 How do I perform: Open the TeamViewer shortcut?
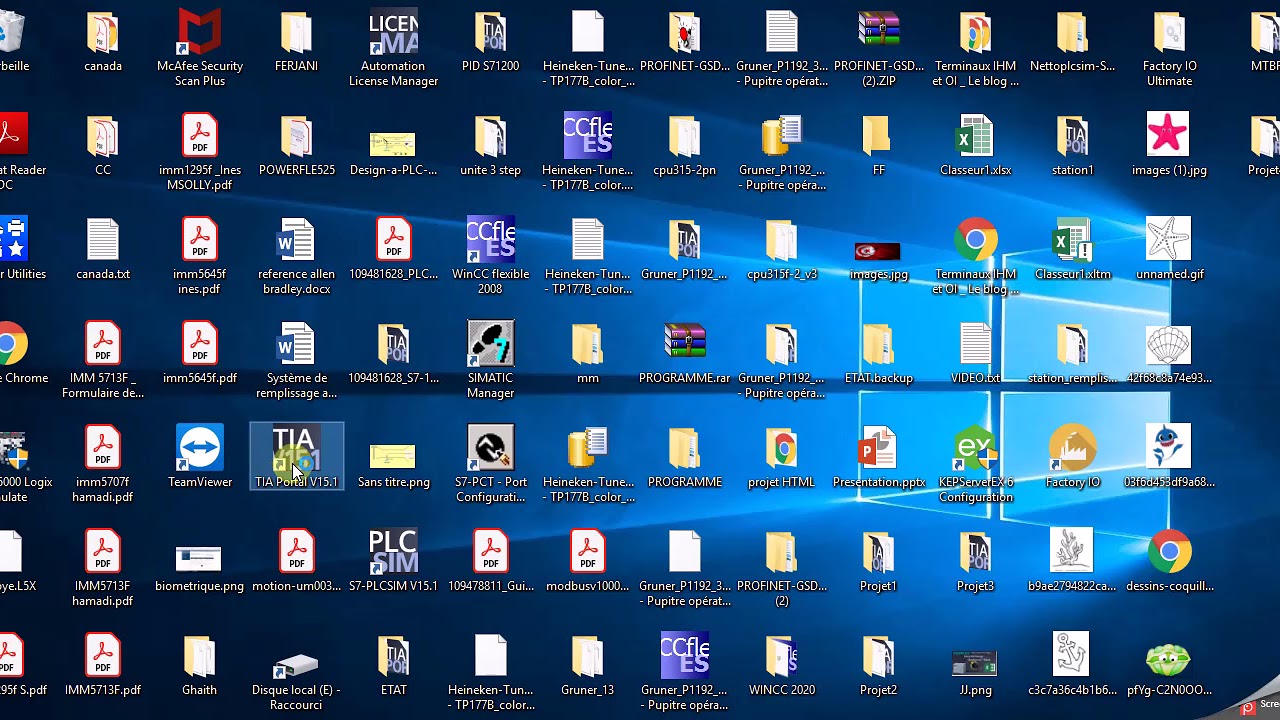coord(200,456)
